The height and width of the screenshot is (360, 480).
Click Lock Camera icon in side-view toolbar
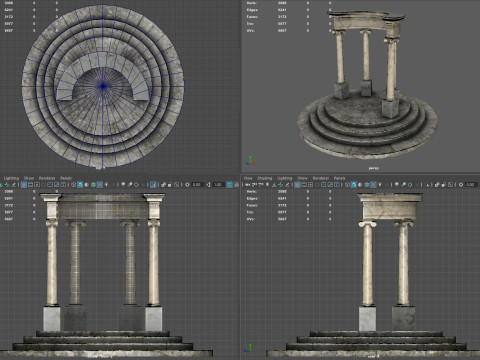coord(254,184)
